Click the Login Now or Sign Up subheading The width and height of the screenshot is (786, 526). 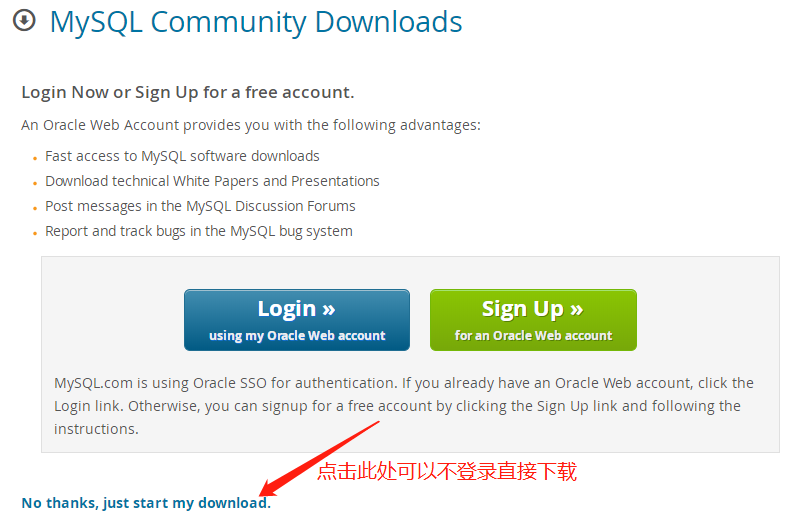pyautogui.click(x=188, y=93)
